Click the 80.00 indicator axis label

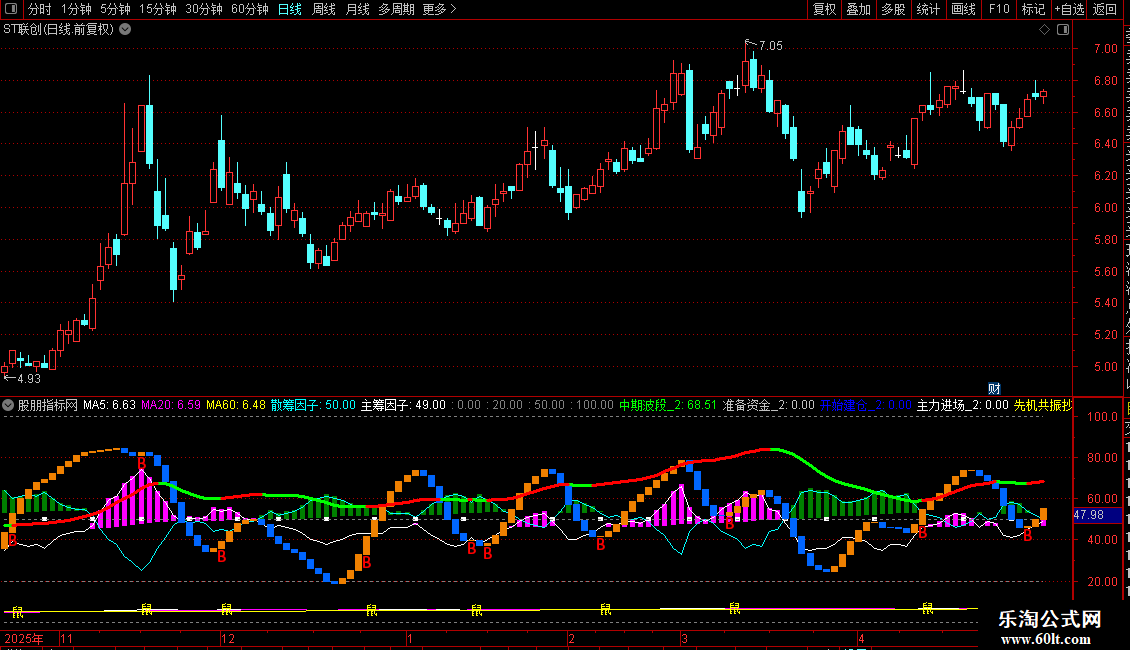[x=1103, y=458]
